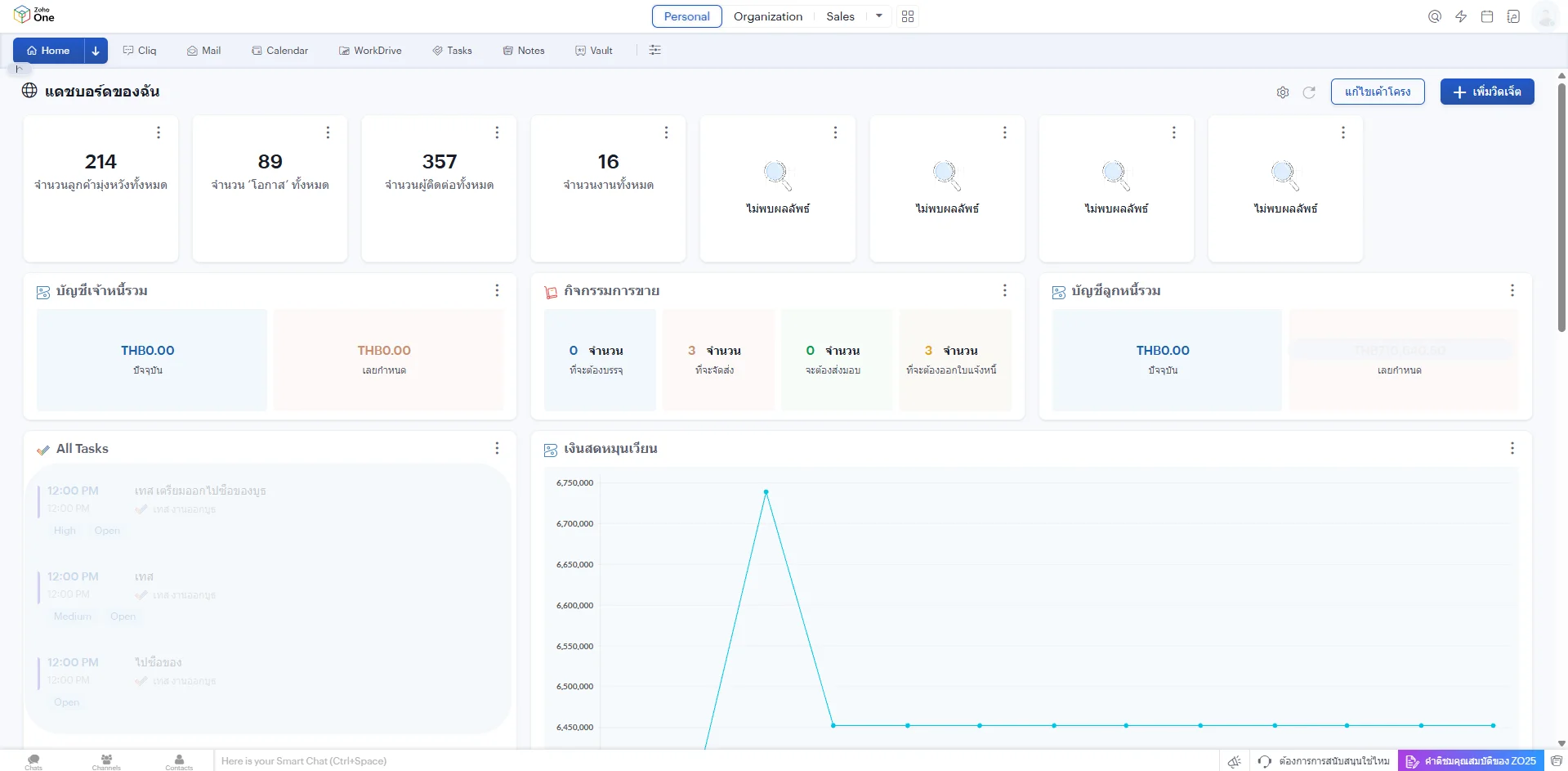Viewport: 1568px width, 771px height.
Task: Expand the dropdown arrow next to Sales
Action: click(879, 16)
